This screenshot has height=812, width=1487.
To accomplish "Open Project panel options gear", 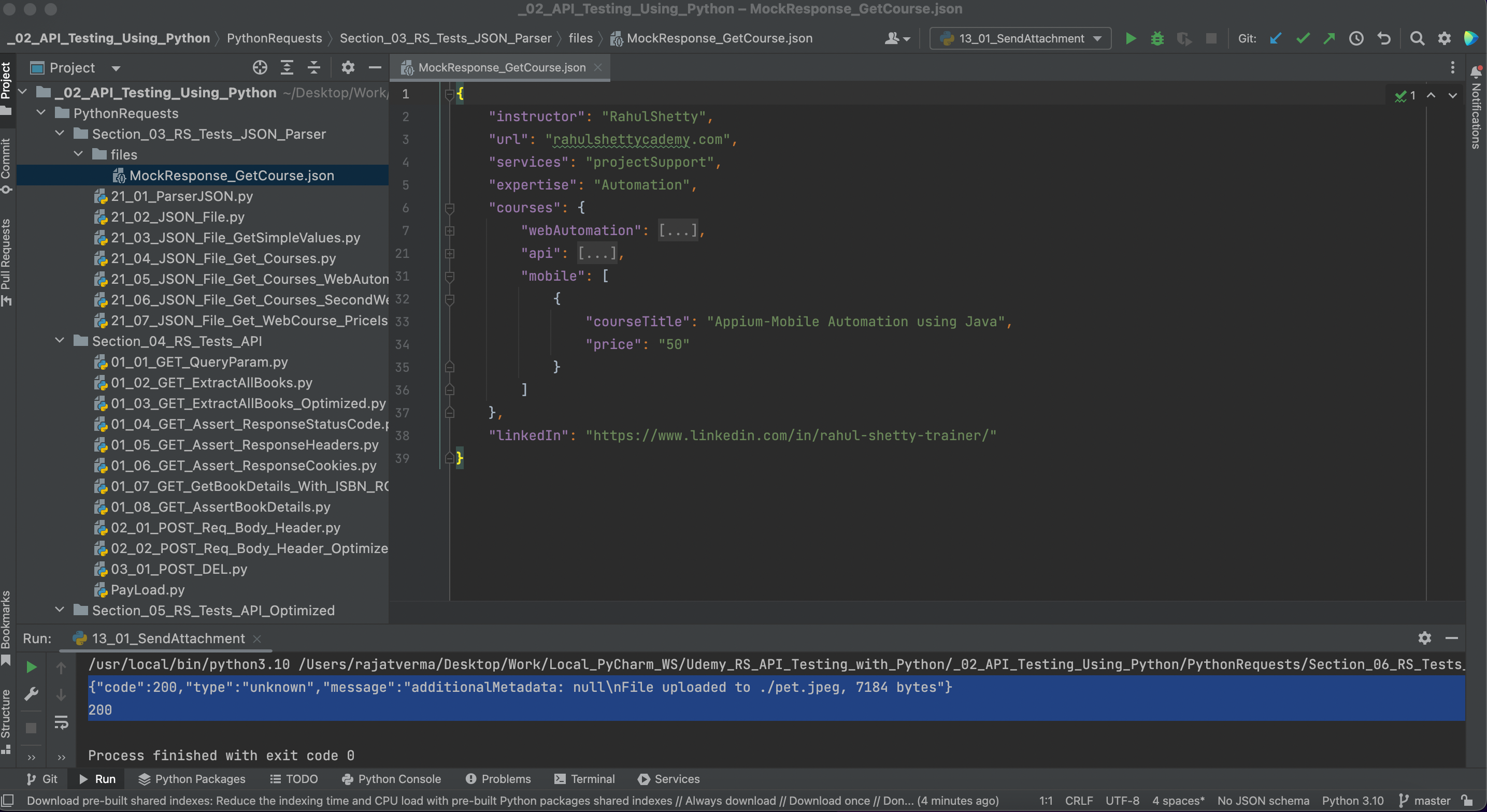I will click(x=348, y=67).
